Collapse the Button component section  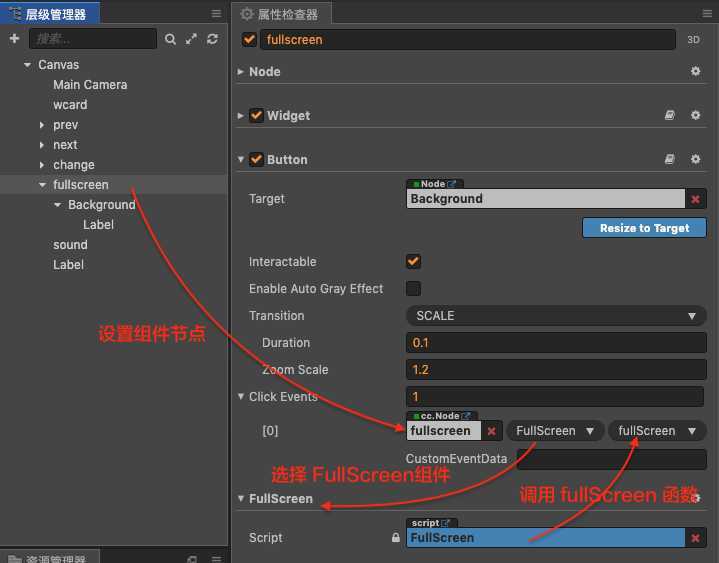[x=240, y=159]
